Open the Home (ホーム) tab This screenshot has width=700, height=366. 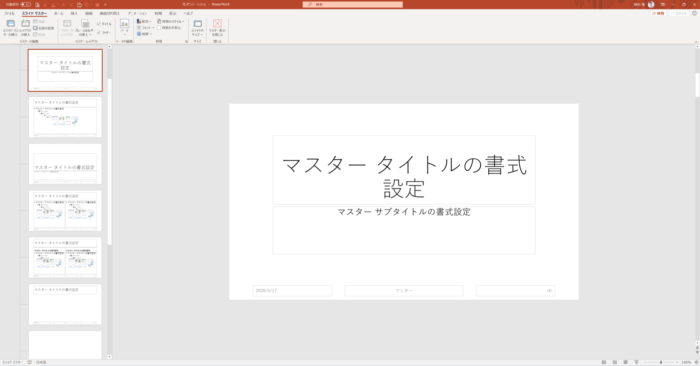click(58, 13)
